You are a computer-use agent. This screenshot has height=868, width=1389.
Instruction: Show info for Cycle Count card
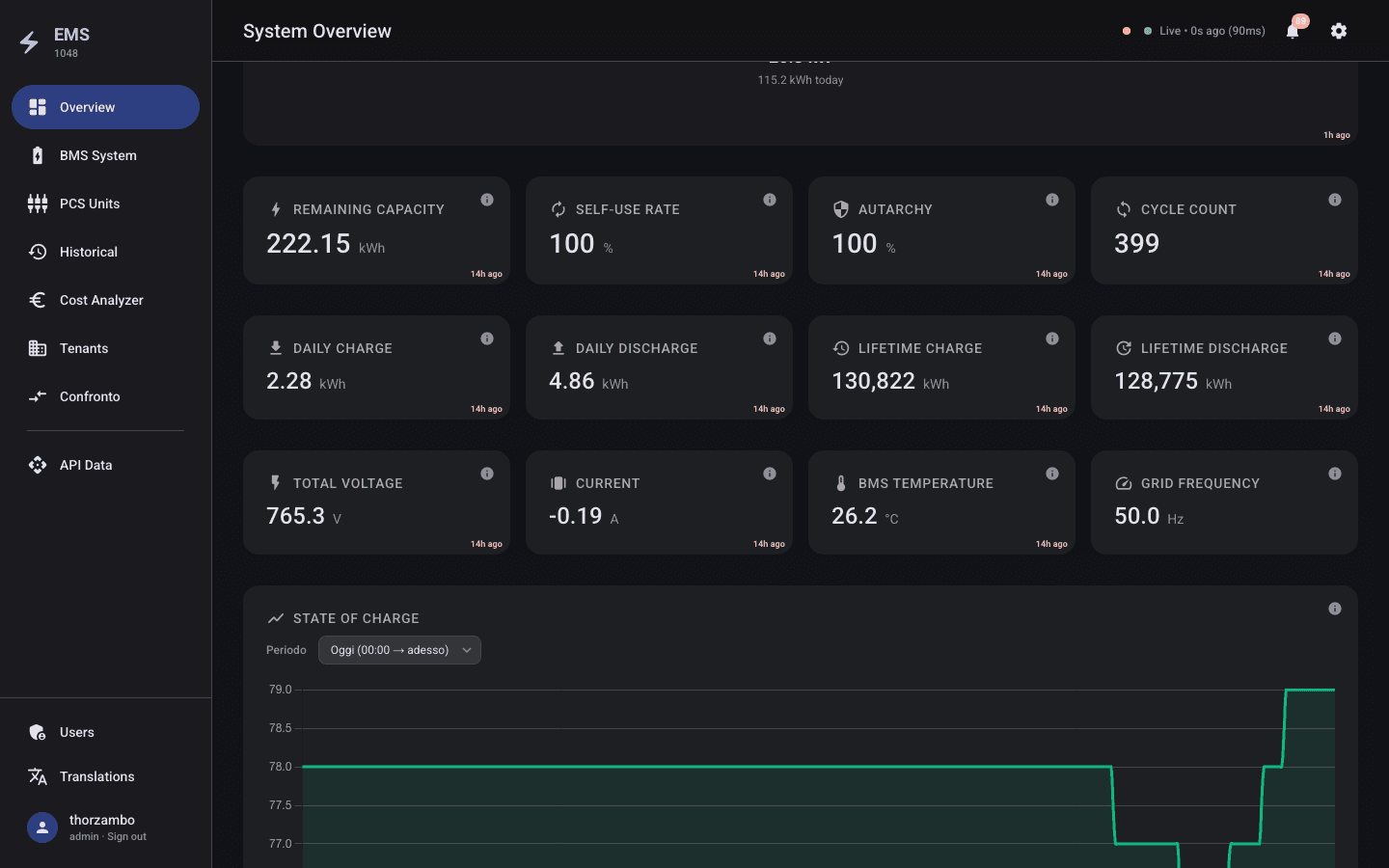click(x=1335, y=200)
